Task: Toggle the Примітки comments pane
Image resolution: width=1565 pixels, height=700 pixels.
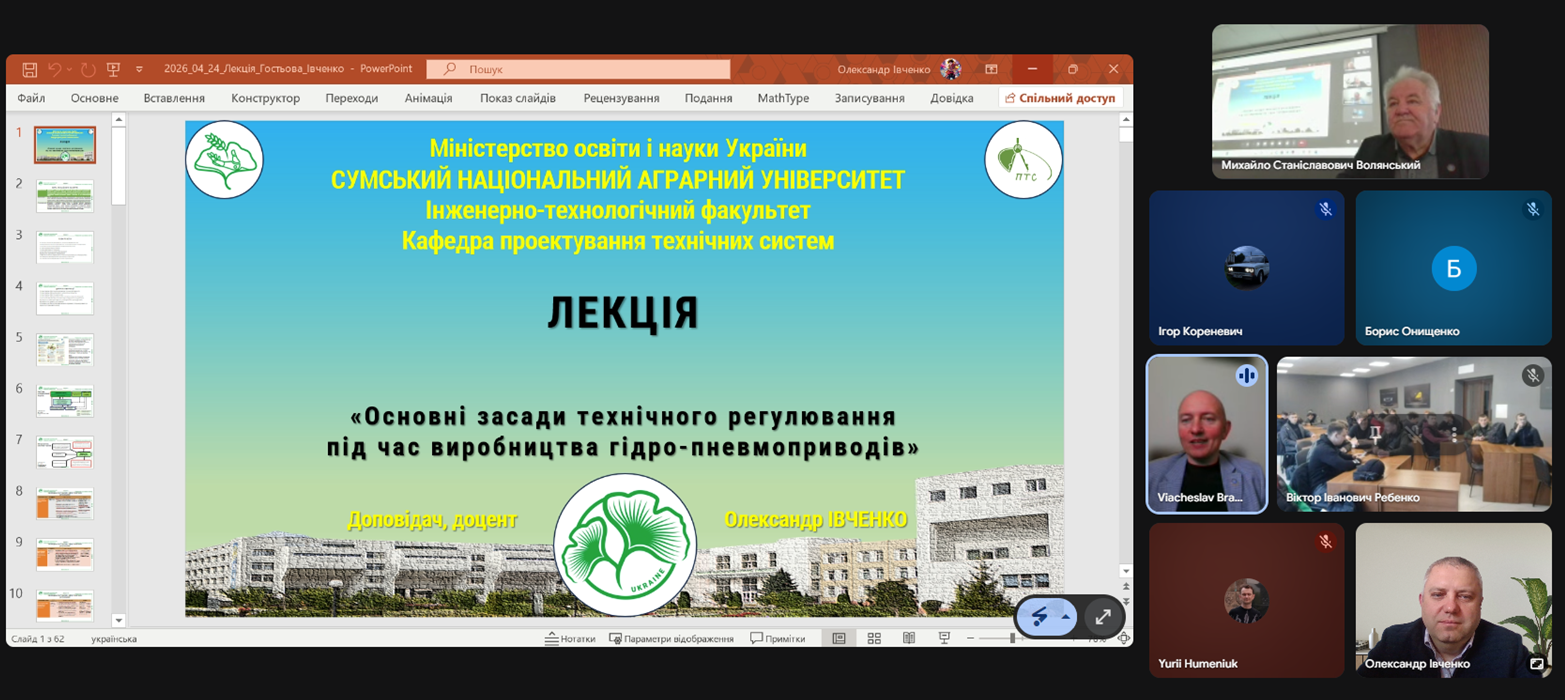Action: (x=777, y=638)
